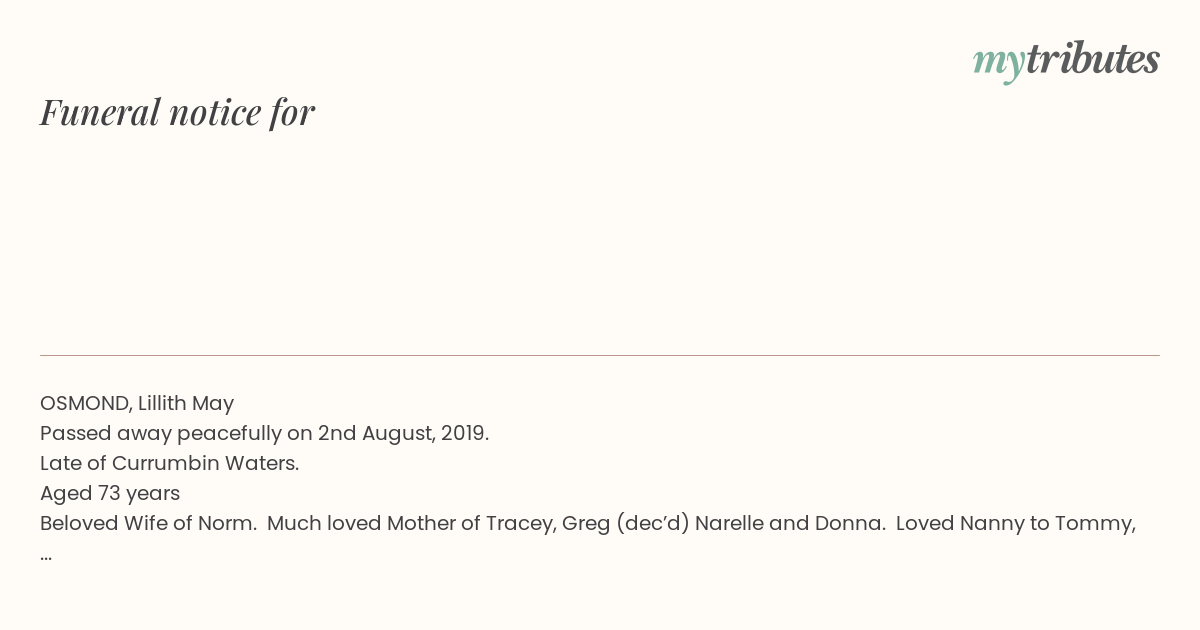The height and width of the screenshot is (630, 1200).
Task: Click the horizontal divider line
Action: (x=600, y=355)
